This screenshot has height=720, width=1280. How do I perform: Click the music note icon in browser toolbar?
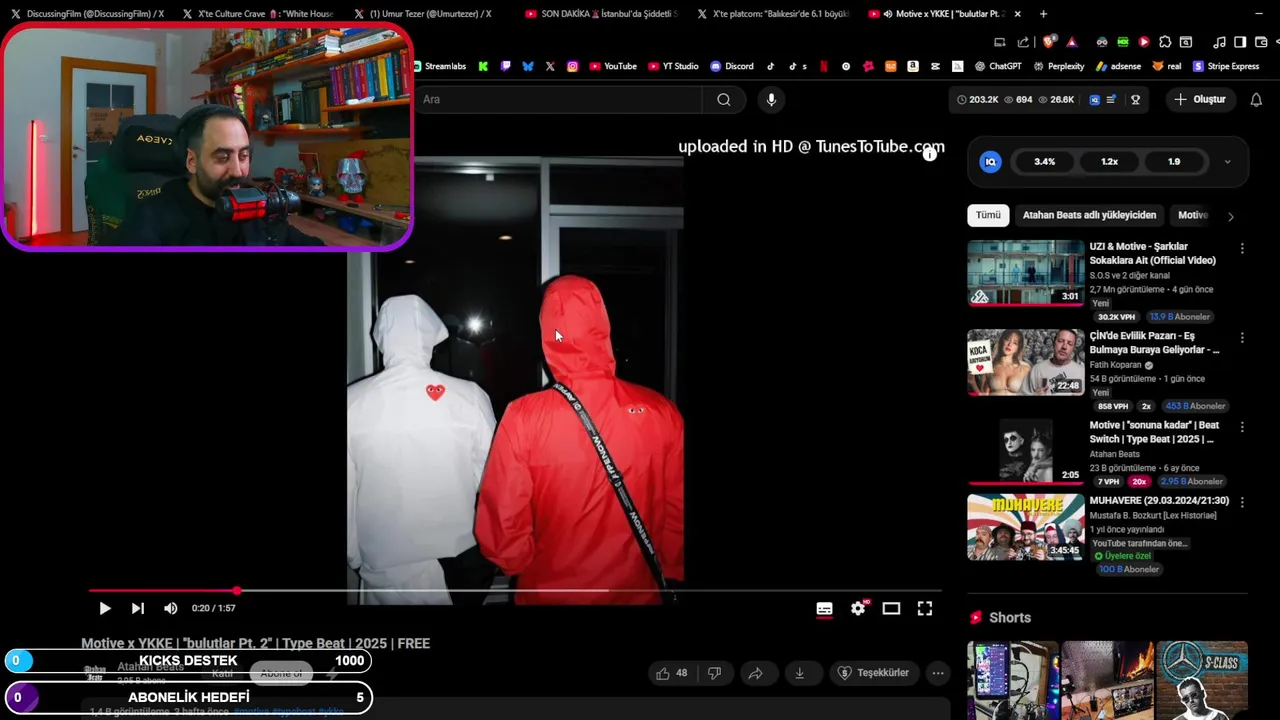click(1219, 42)
